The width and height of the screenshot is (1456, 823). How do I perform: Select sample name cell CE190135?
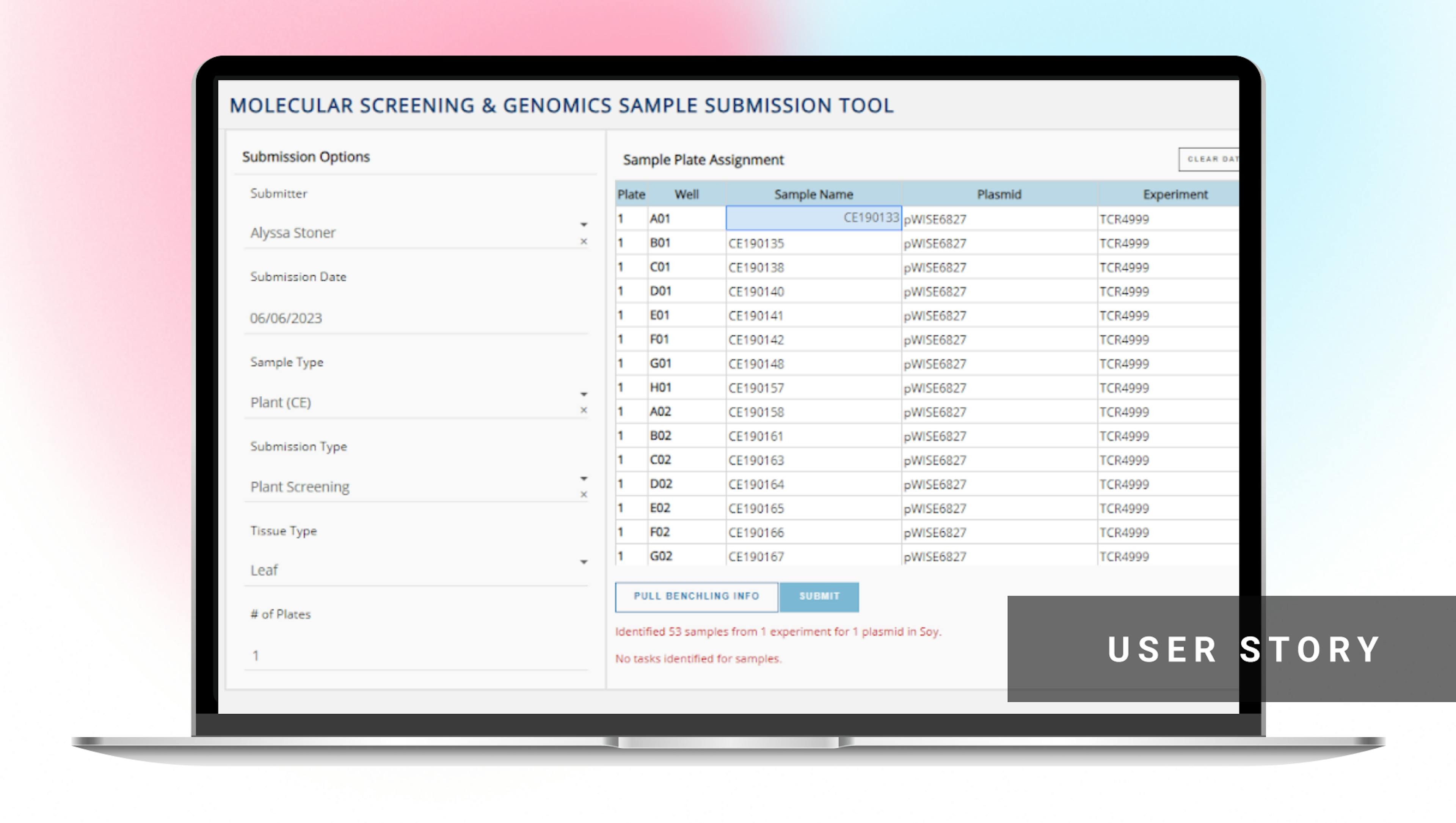point(813,243)
